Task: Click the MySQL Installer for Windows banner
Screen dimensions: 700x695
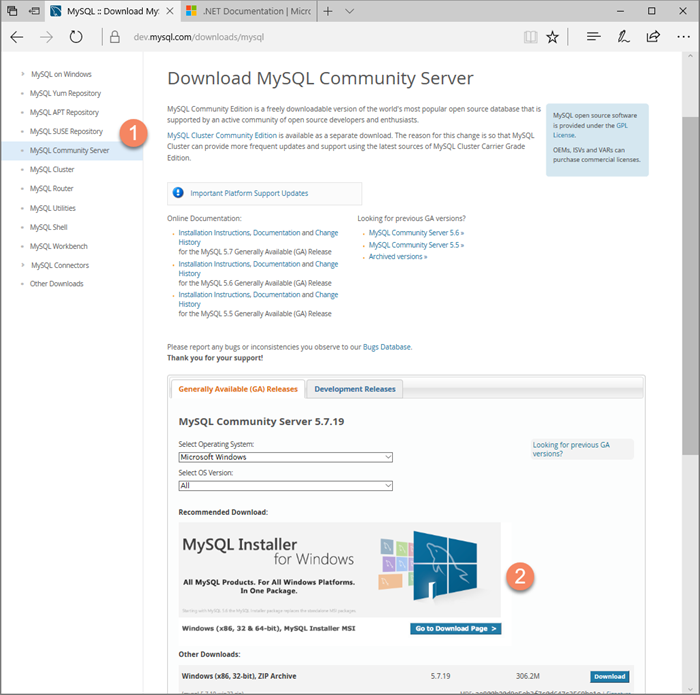Action: click(x=339, y=570)
